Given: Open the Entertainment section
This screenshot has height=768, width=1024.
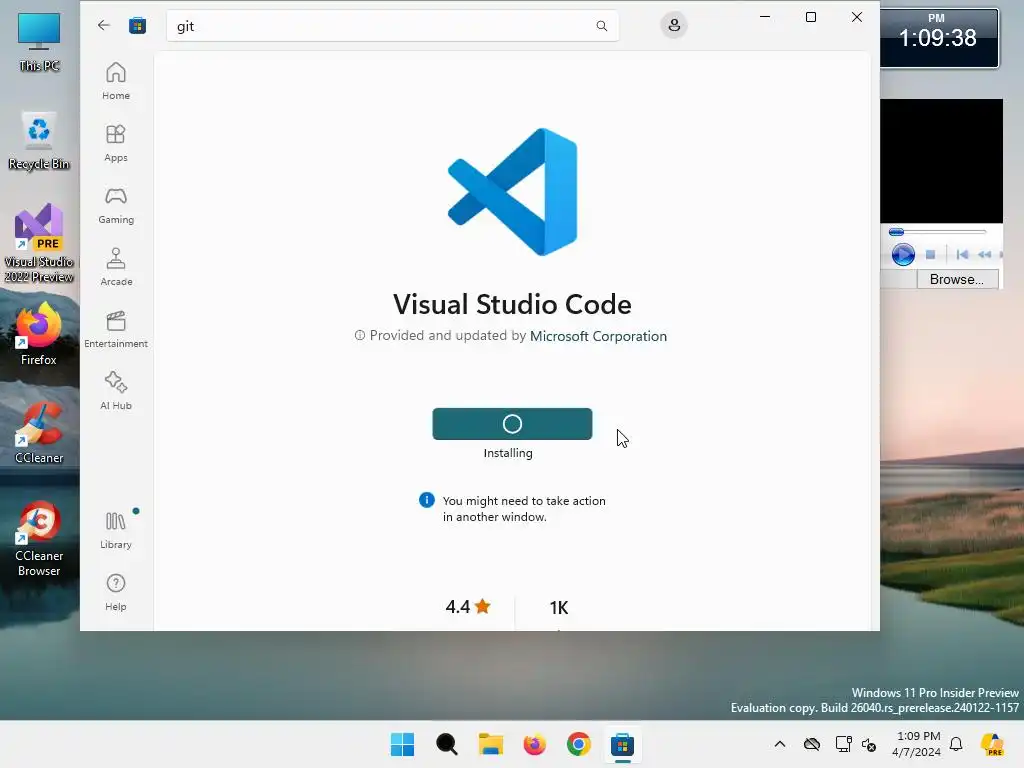Looking at the screenshot, I should (116, 329).
